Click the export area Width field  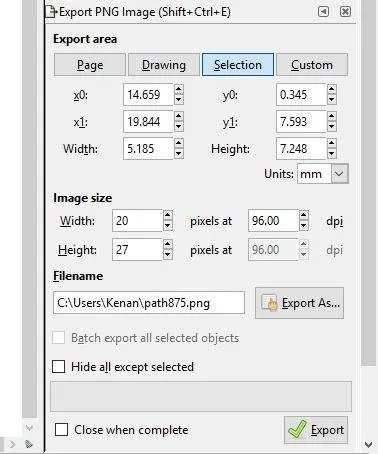coord(148,149)
